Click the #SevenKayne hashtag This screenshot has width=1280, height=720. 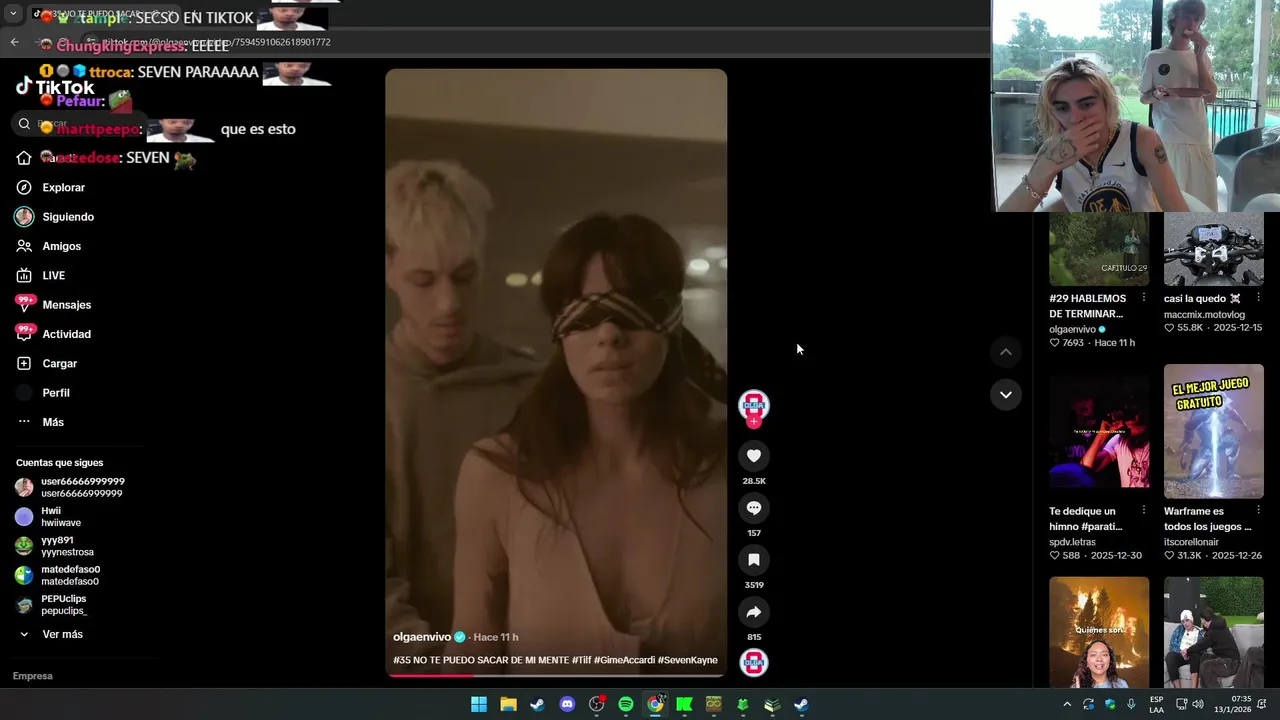688,660
